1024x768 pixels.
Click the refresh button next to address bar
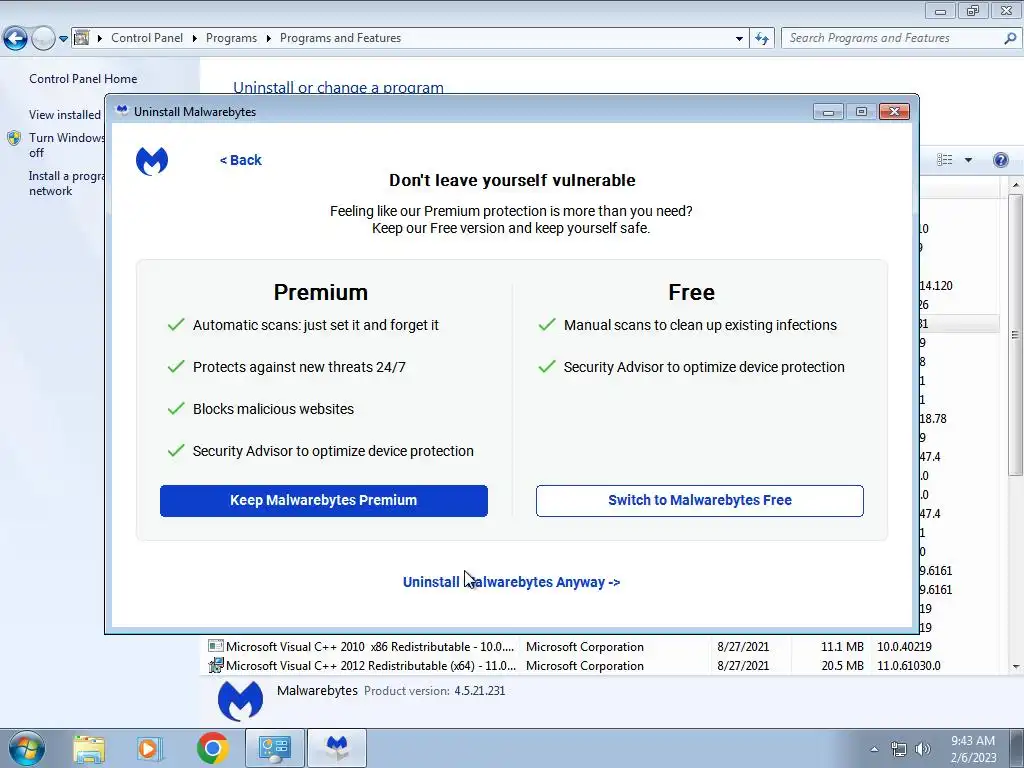(761, 39)
